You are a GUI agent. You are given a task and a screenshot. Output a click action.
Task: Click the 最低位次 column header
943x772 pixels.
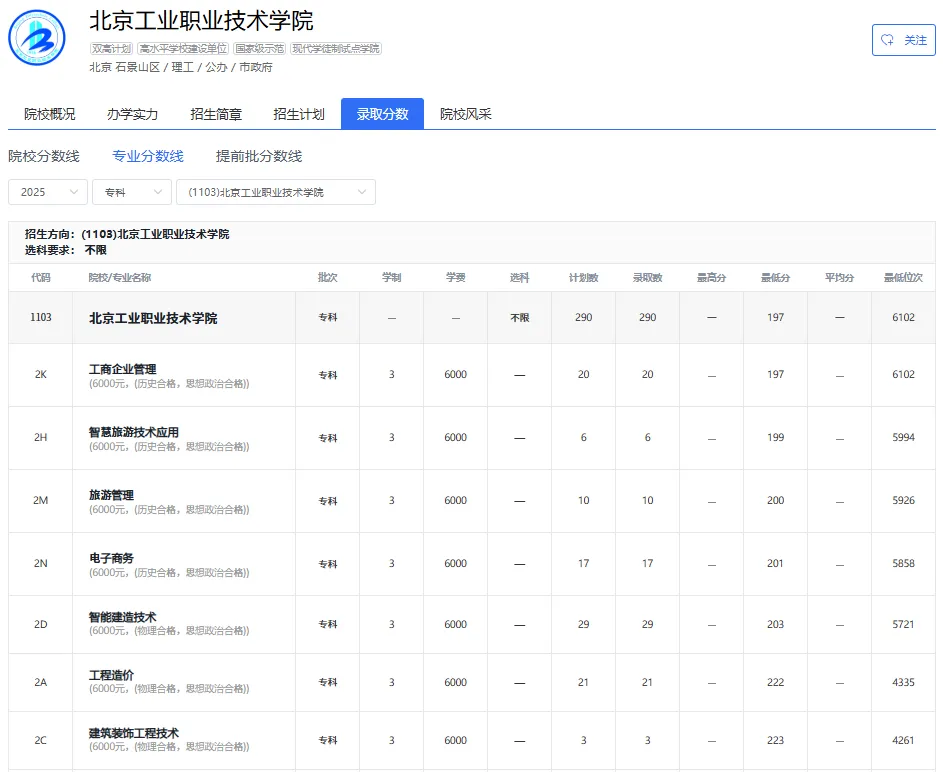tap(903, 278)
